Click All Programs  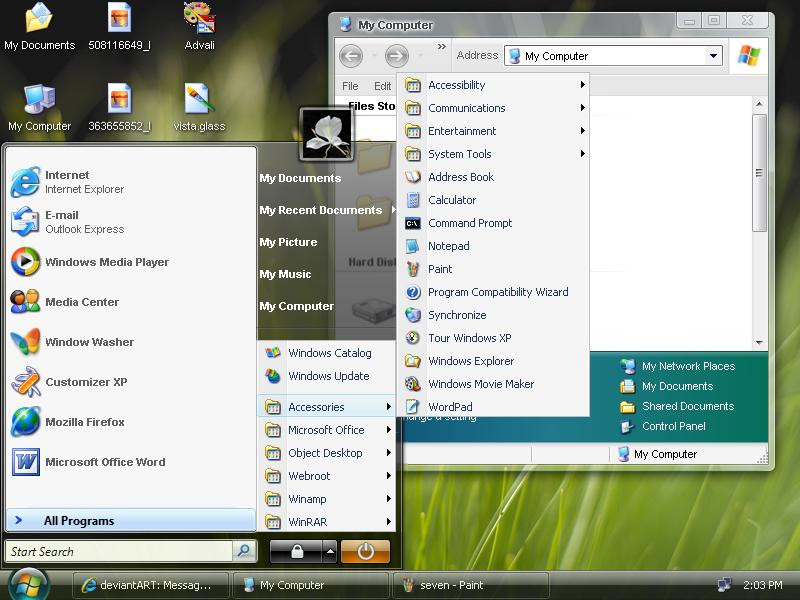tap(131, 520)
